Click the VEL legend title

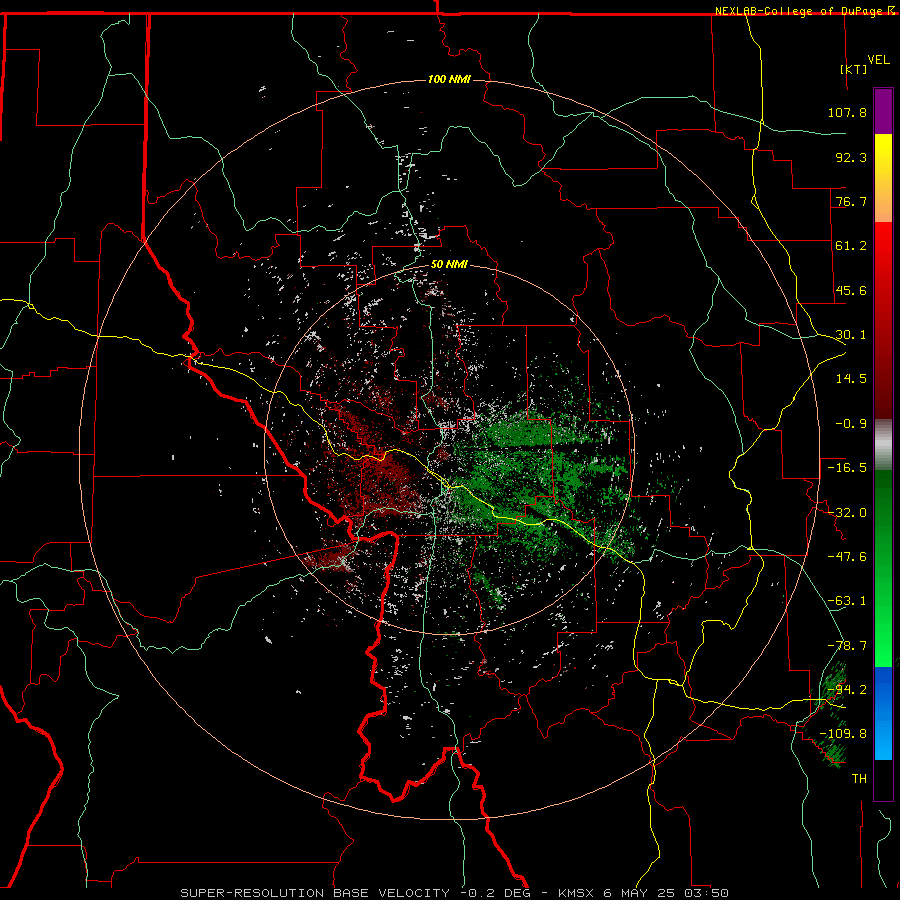(x=878, y=60)
